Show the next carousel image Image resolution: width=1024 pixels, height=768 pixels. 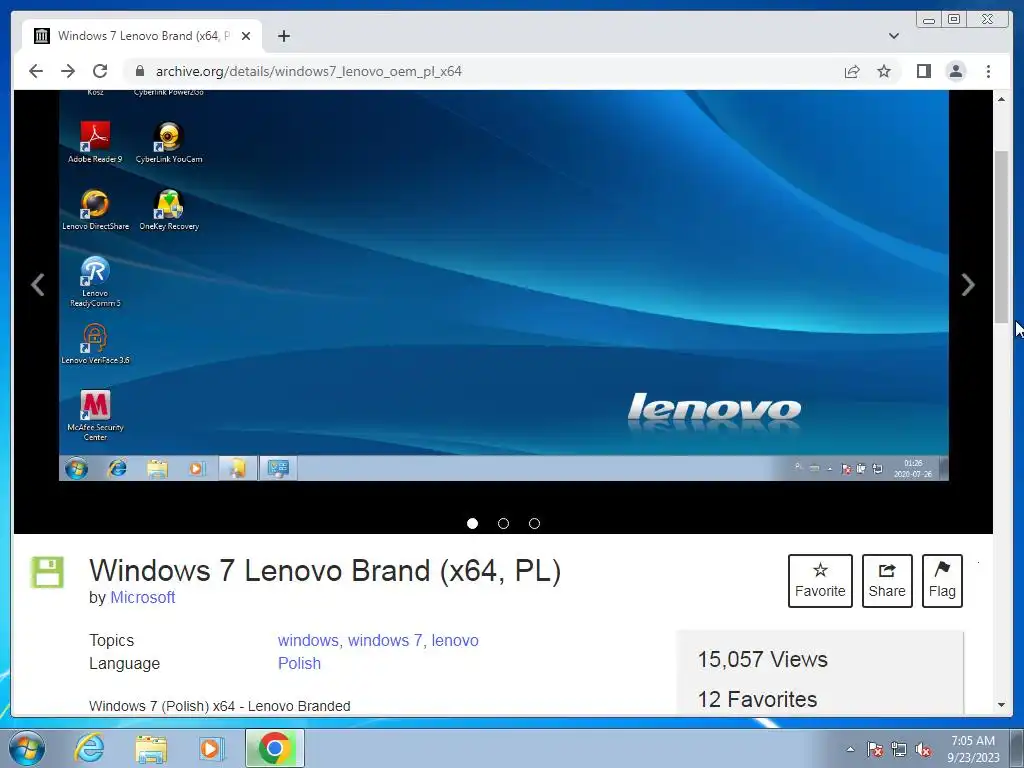point(968,285)
